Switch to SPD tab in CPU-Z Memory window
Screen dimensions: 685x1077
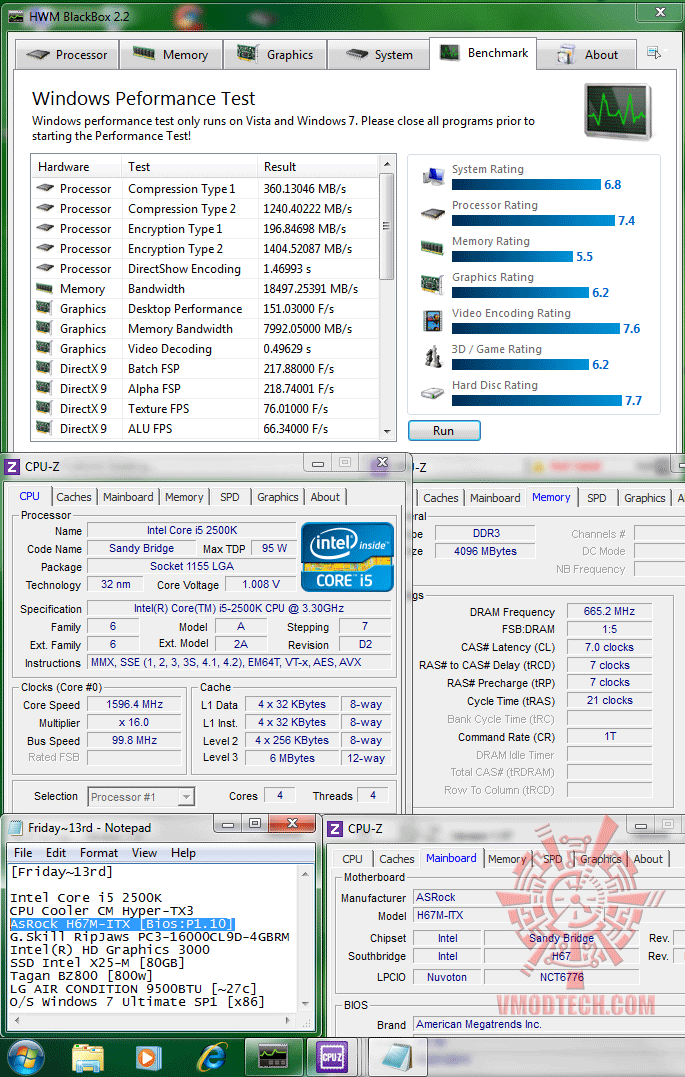[596, 498]
